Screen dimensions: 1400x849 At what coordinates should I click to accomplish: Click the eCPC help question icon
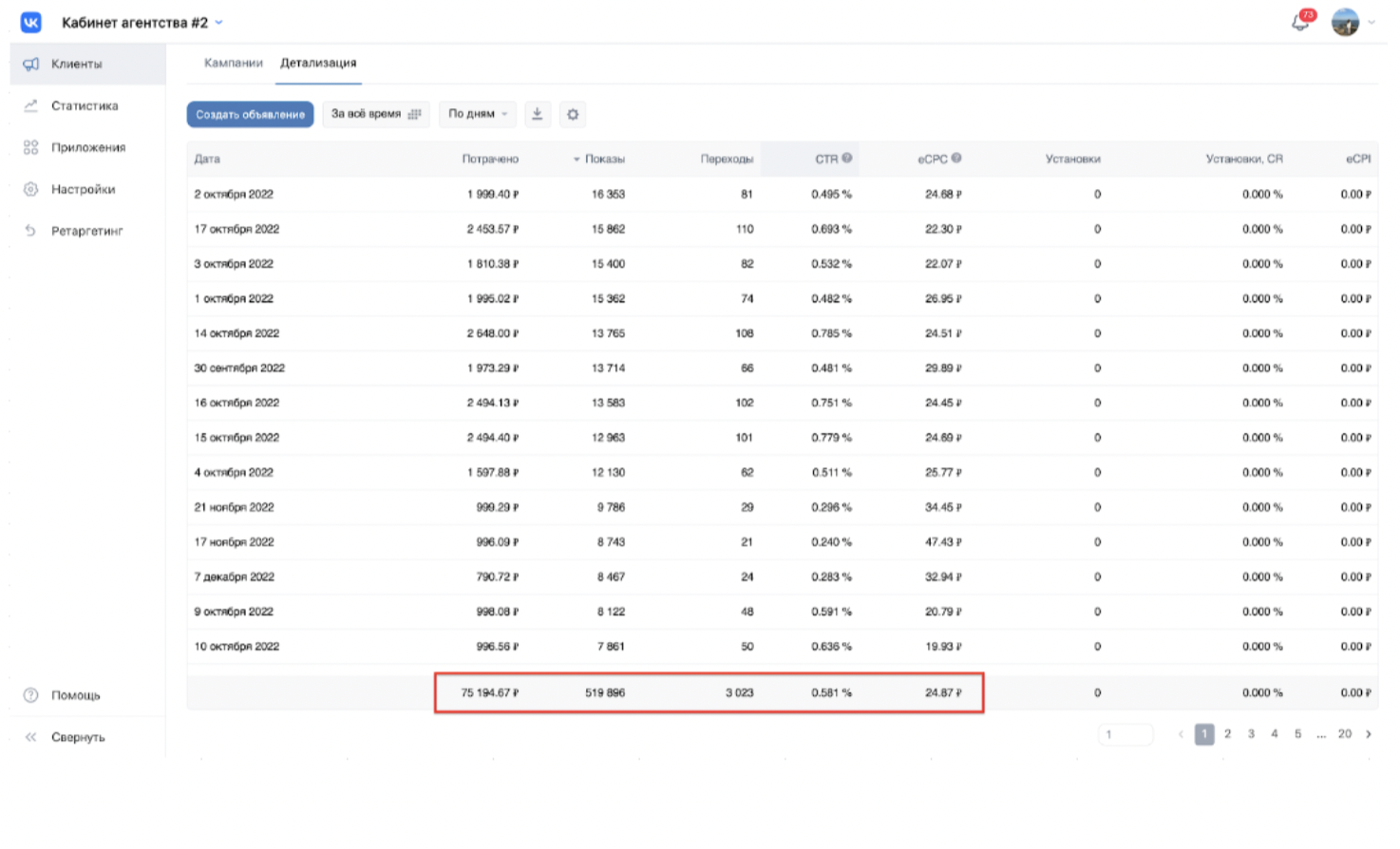(x=956, y=158)
